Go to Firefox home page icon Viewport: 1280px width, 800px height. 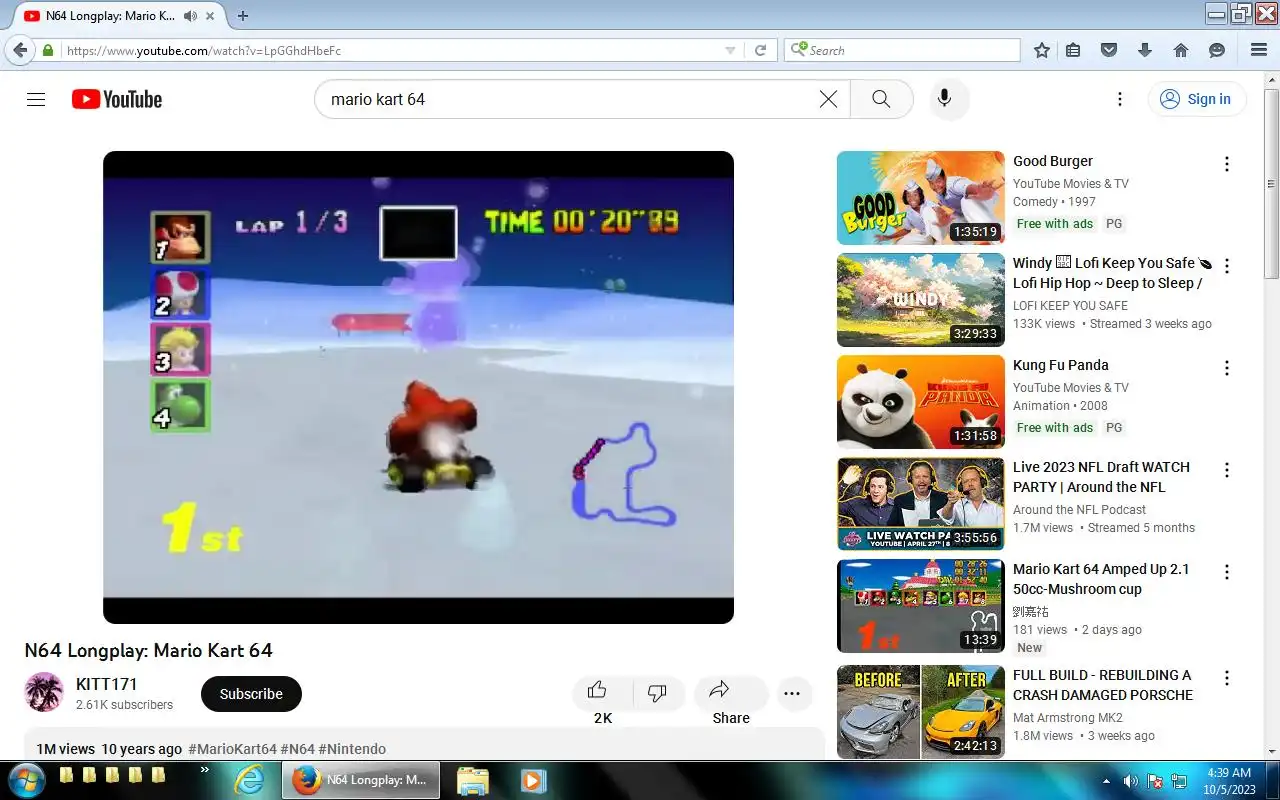(x=1181, y=50)
